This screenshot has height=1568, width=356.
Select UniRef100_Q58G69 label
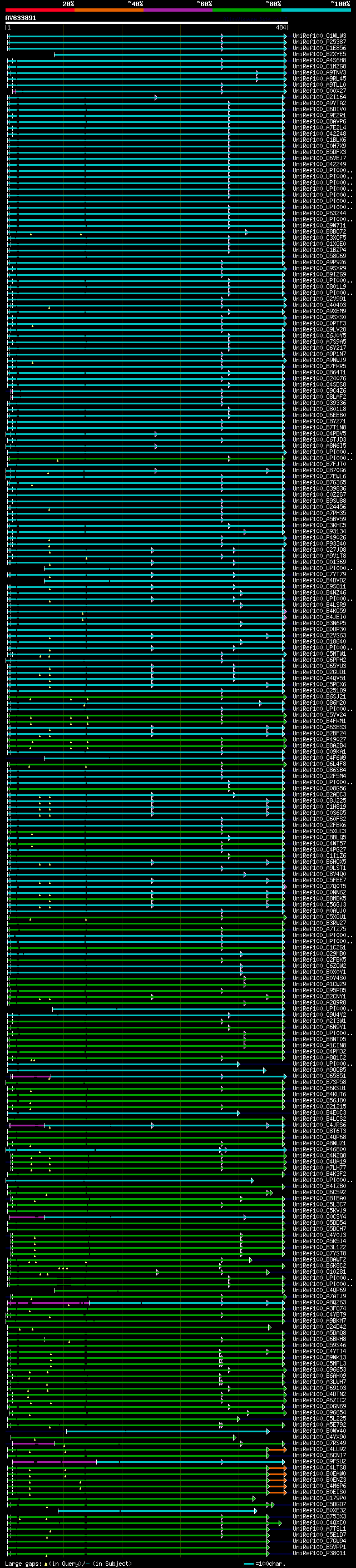pyautogui.click(x=319, y=256)
